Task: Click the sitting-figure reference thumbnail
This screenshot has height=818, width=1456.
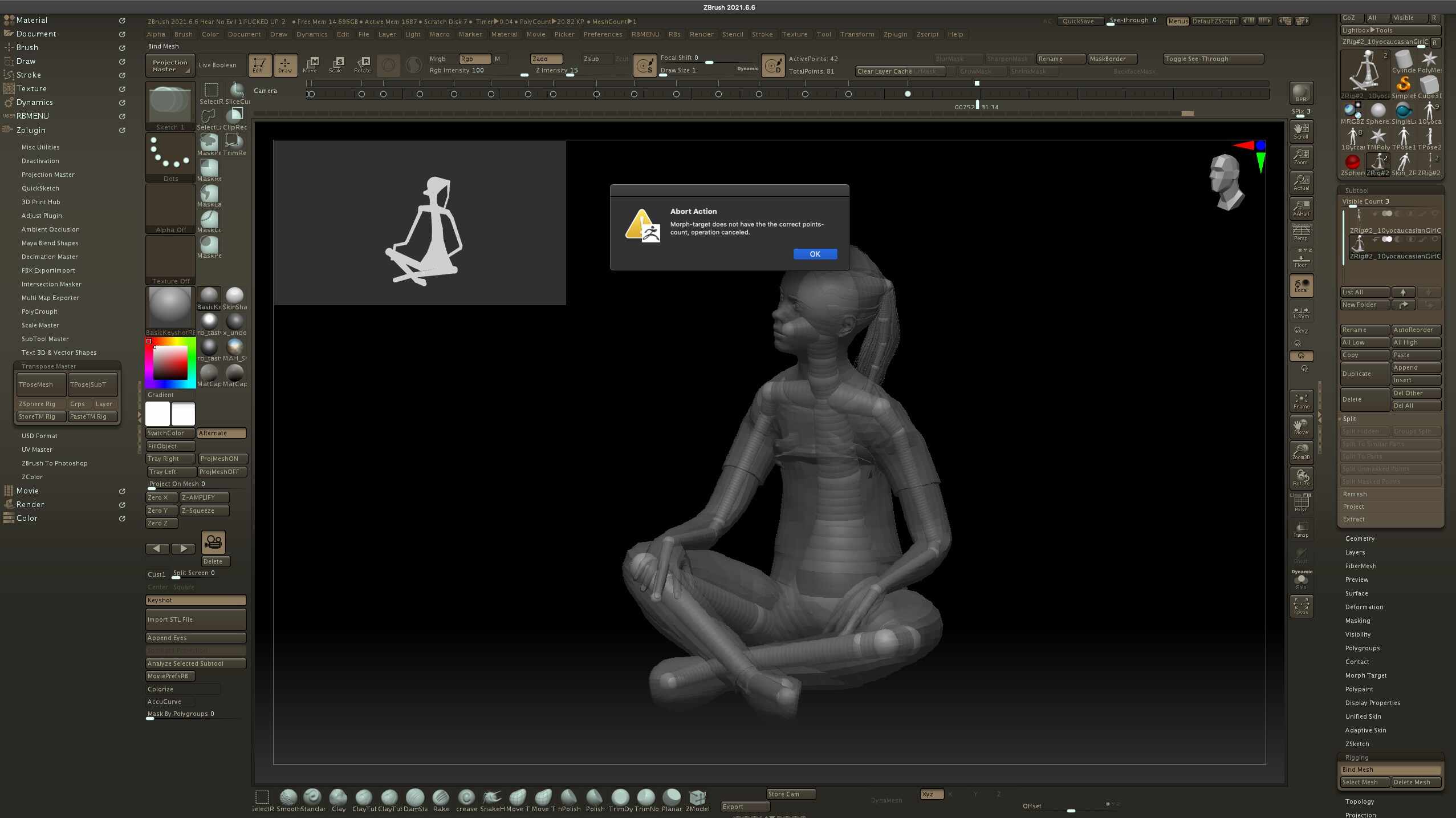Action: [420, 222]
